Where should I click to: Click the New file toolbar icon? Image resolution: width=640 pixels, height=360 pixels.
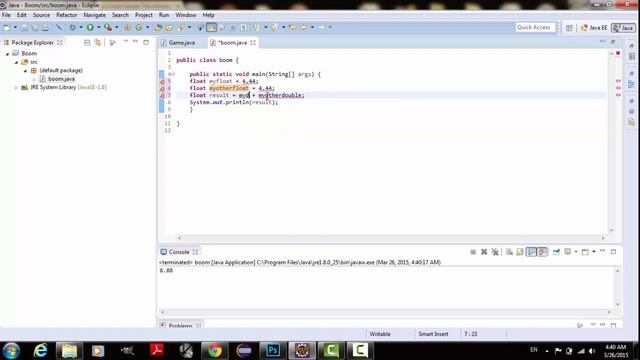[7, 27]
